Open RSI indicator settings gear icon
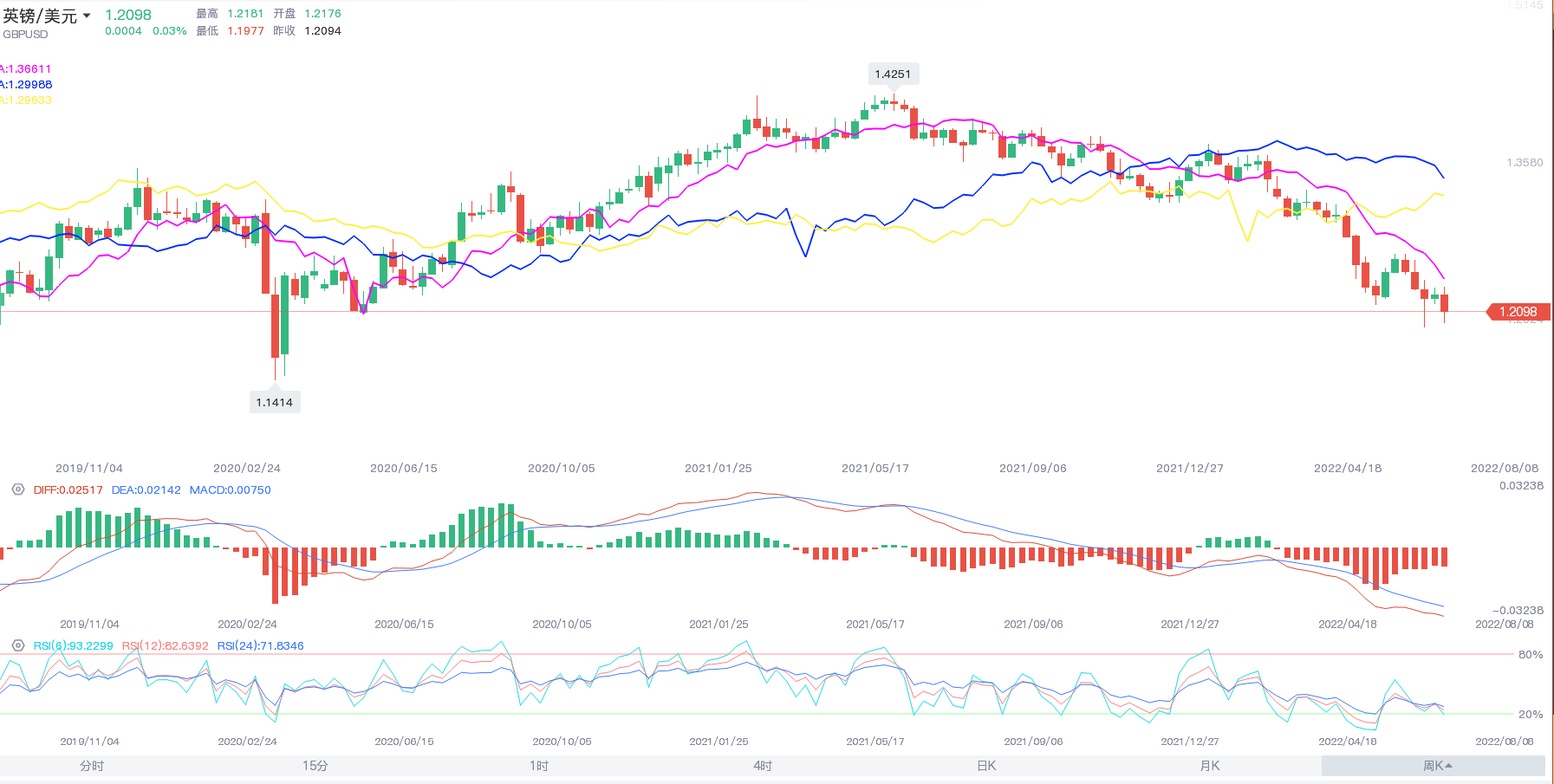The image size is (1554, 784). (x=17, y=645)
